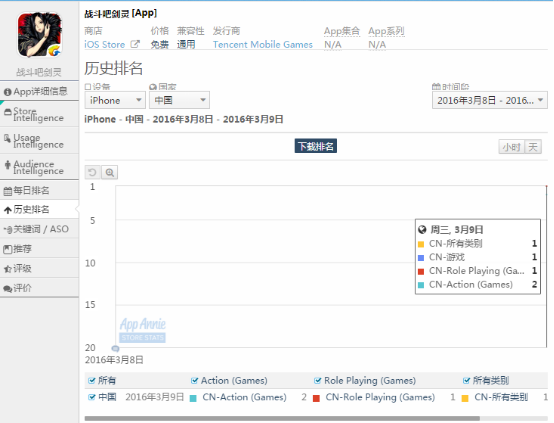Toggle the 所有 checkbox
554x423 pixels.
(x=92, y=381)
